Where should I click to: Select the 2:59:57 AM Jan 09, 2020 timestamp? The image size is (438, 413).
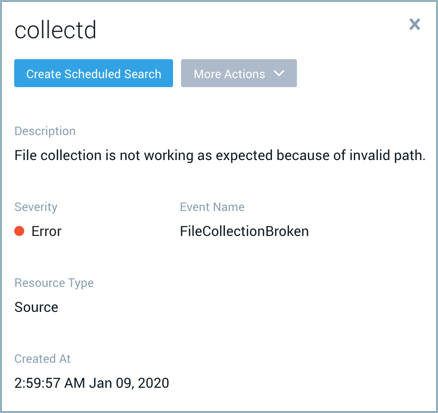(x=92, y=383)
